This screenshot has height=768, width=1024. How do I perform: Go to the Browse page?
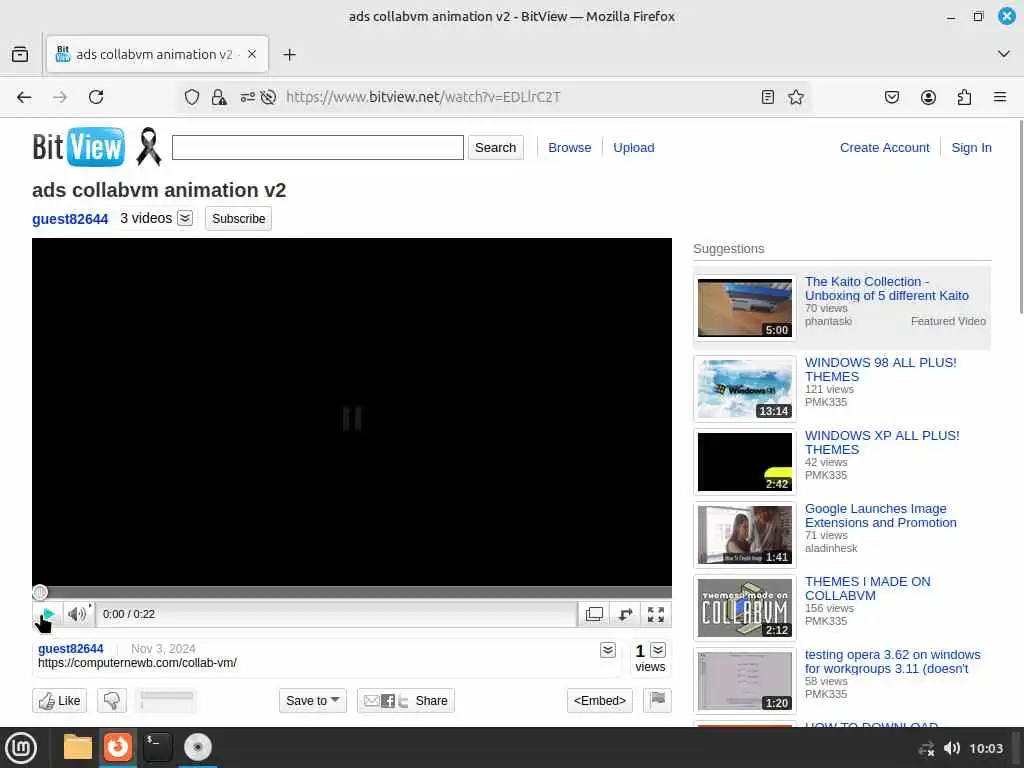[x=569, y=148]
